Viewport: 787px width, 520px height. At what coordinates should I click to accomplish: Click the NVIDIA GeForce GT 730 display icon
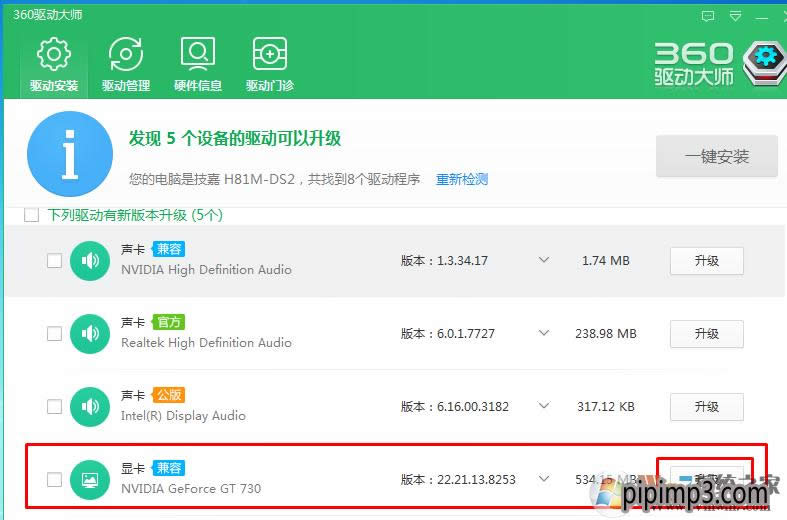click(x=90, y=480)
